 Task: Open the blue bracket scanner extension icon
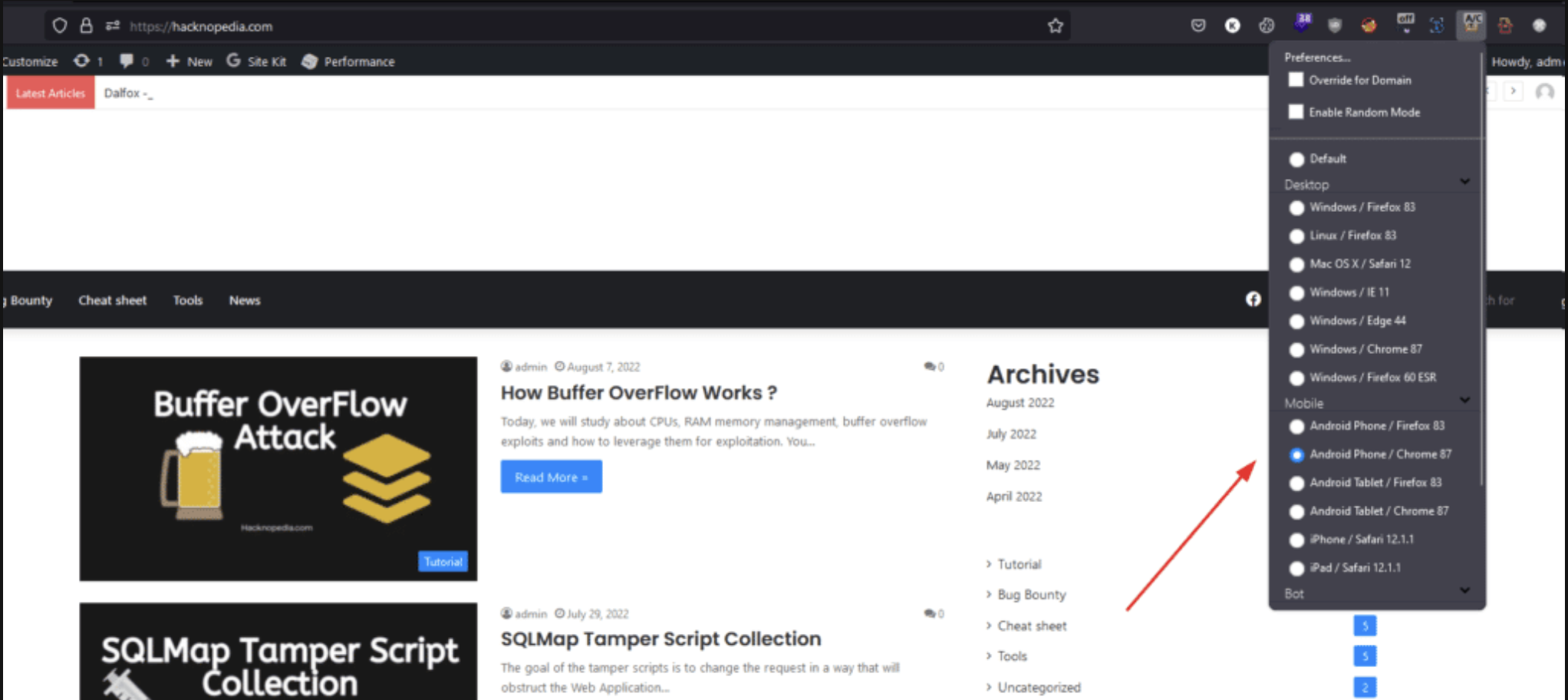click(1437, 25)
